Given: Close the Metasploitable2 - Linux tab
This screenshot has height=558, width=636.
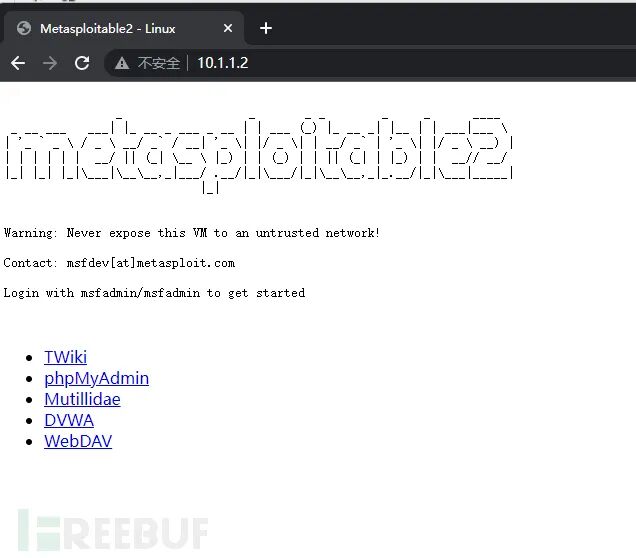Looking at the screenshot, I should pyautogui.click(x=228, y=28).
